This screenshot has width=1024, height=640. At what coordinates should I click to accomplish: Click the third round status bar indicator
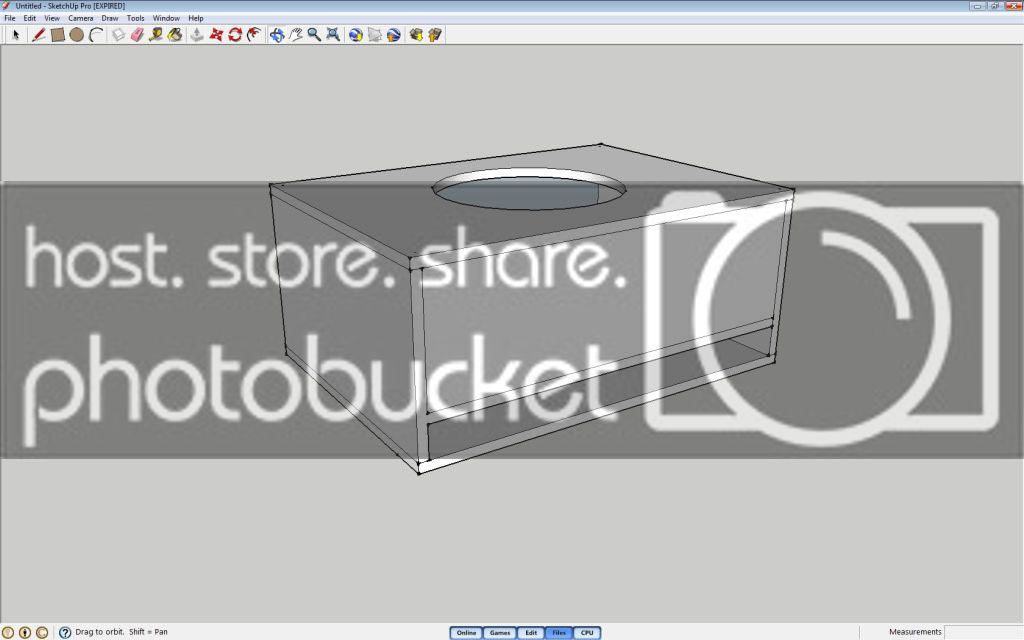[x=42, y=632]
